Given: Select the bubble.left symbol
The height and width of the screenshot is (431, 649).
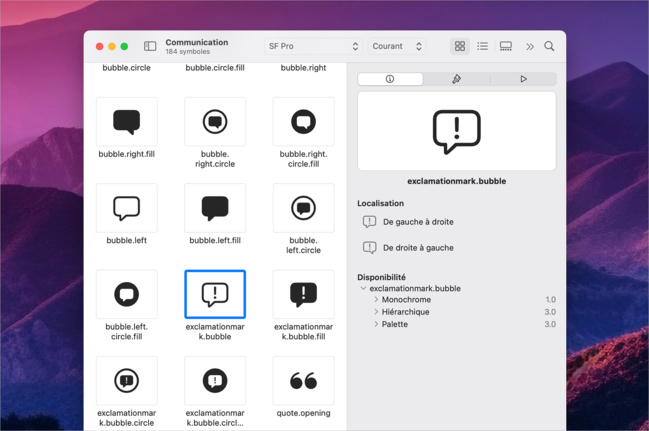Looking at the screenshot, I should [127, 208].
